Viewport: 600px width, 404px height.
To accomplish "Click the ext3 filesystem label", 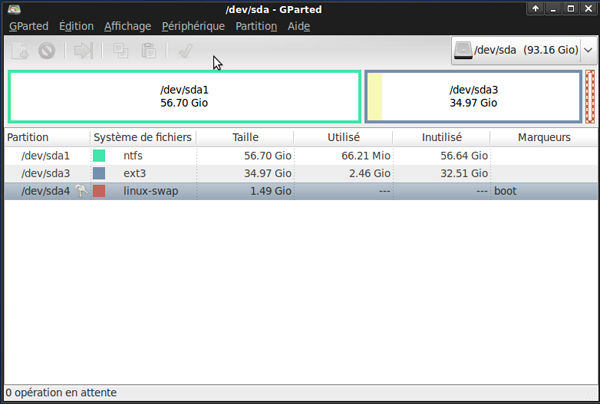I will pyautogui.click(x=134, y=173).
